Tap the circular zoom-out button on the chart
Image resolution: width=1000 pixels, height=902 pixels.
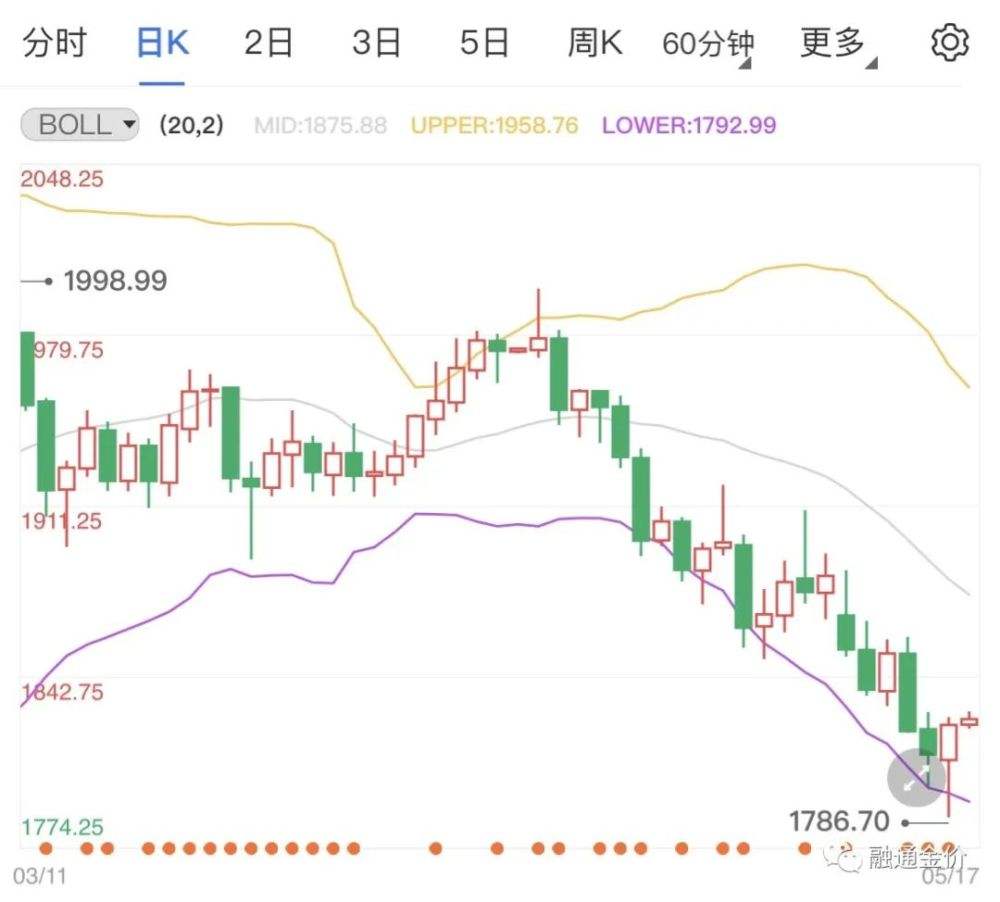(x=916, y=779)
